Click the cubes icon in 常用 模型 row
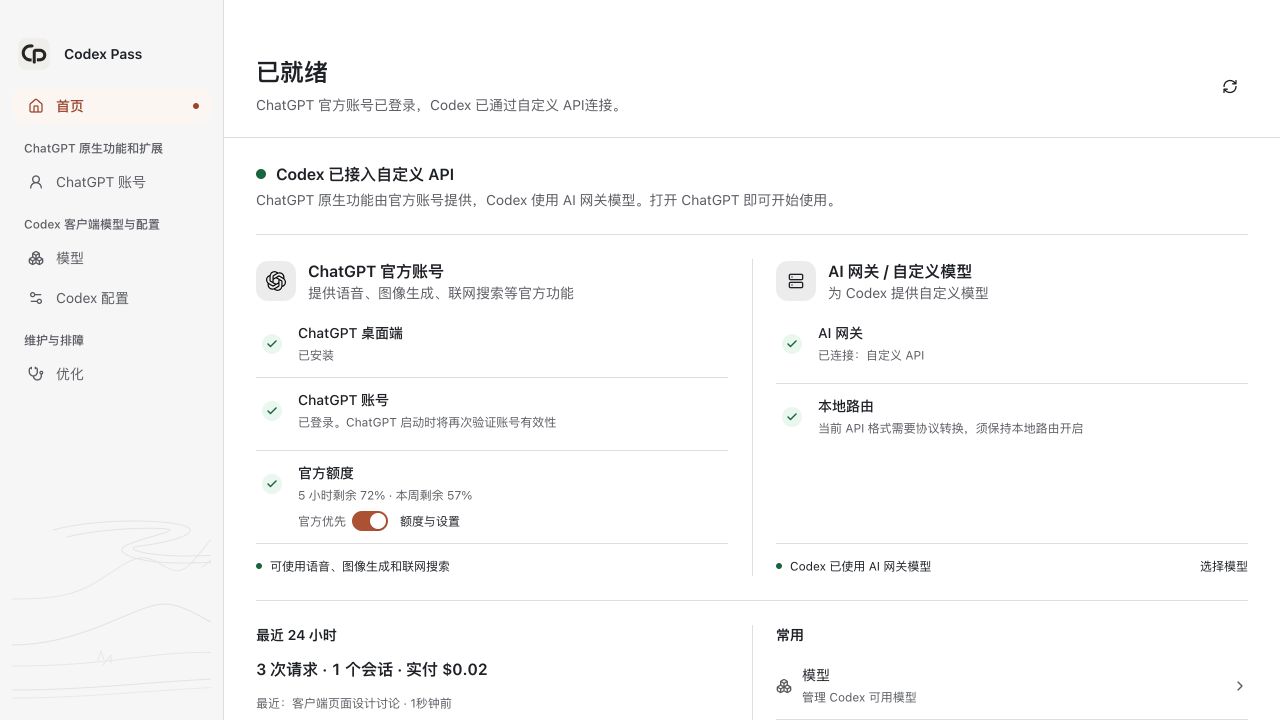This screenshot has height=720, width=1280. point(784,686)
